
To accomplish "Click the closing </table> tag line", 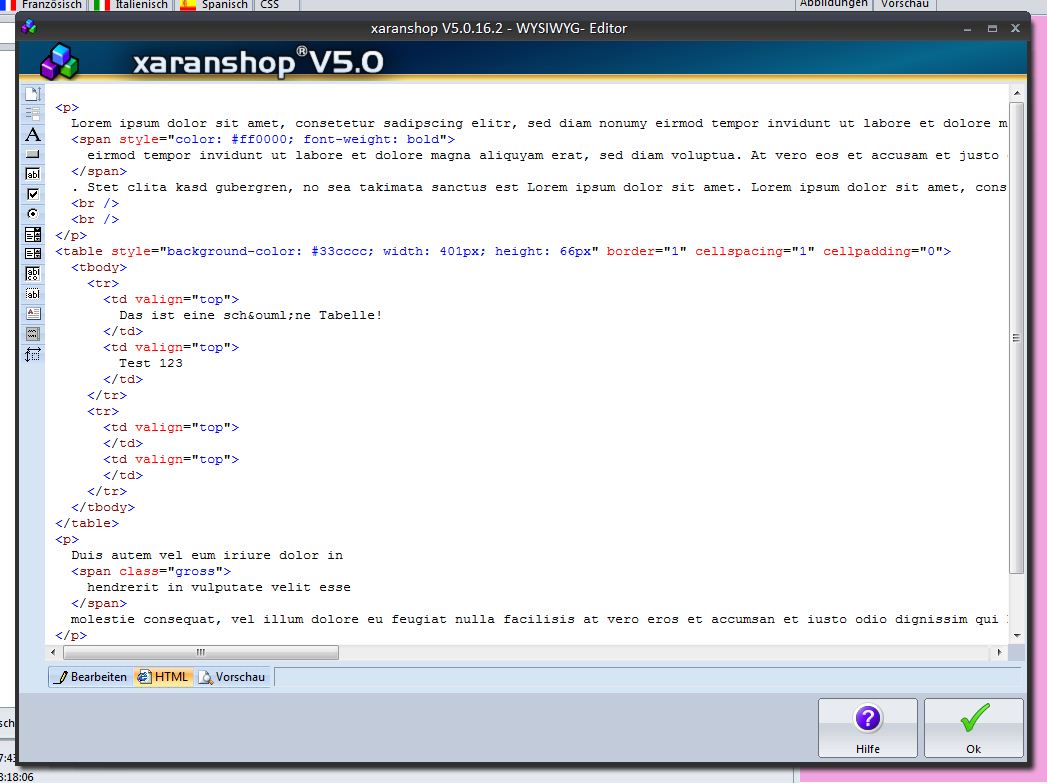I will (87, 523).
